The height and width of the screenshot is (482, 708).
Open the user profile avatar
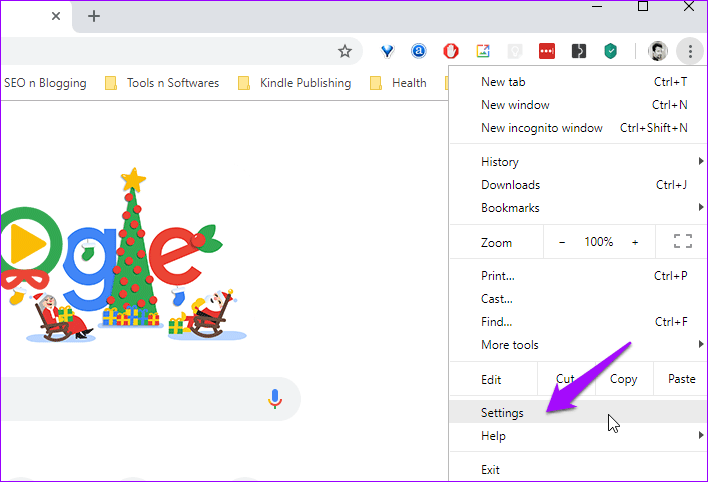pos(657,51)
